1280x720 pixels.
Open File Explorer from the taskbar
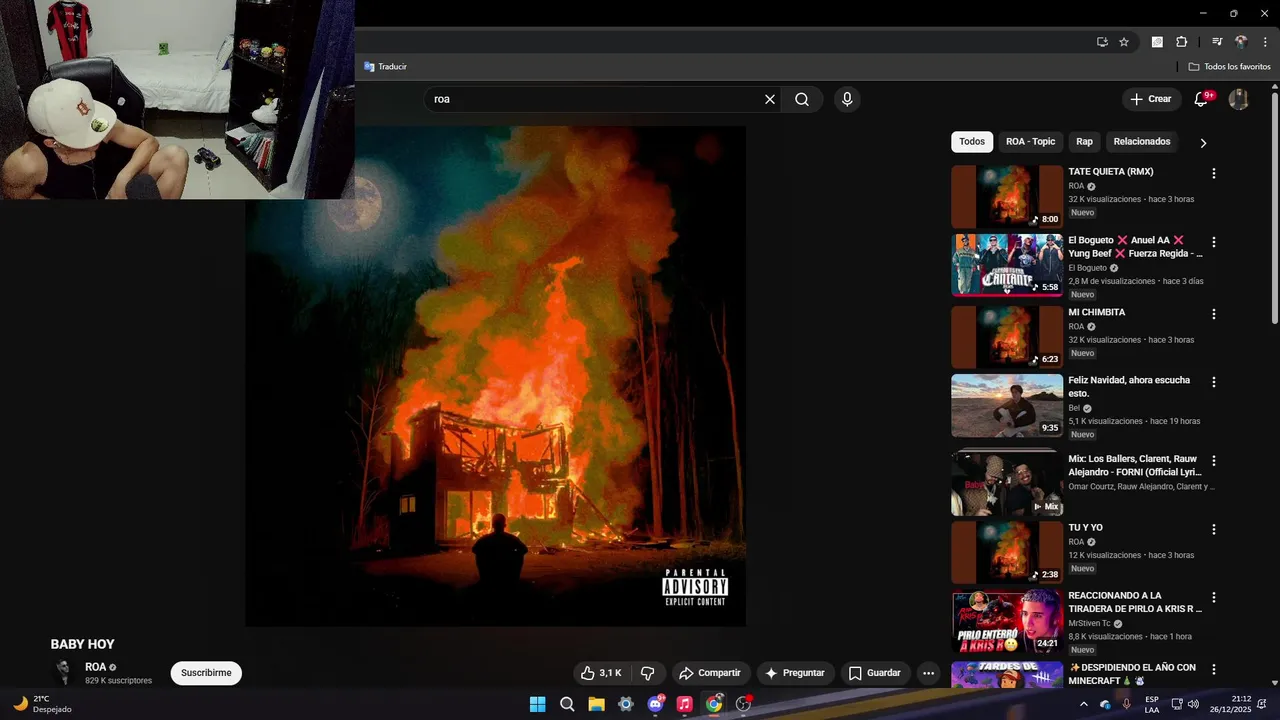pyautogui.click(x=596, y=704)
